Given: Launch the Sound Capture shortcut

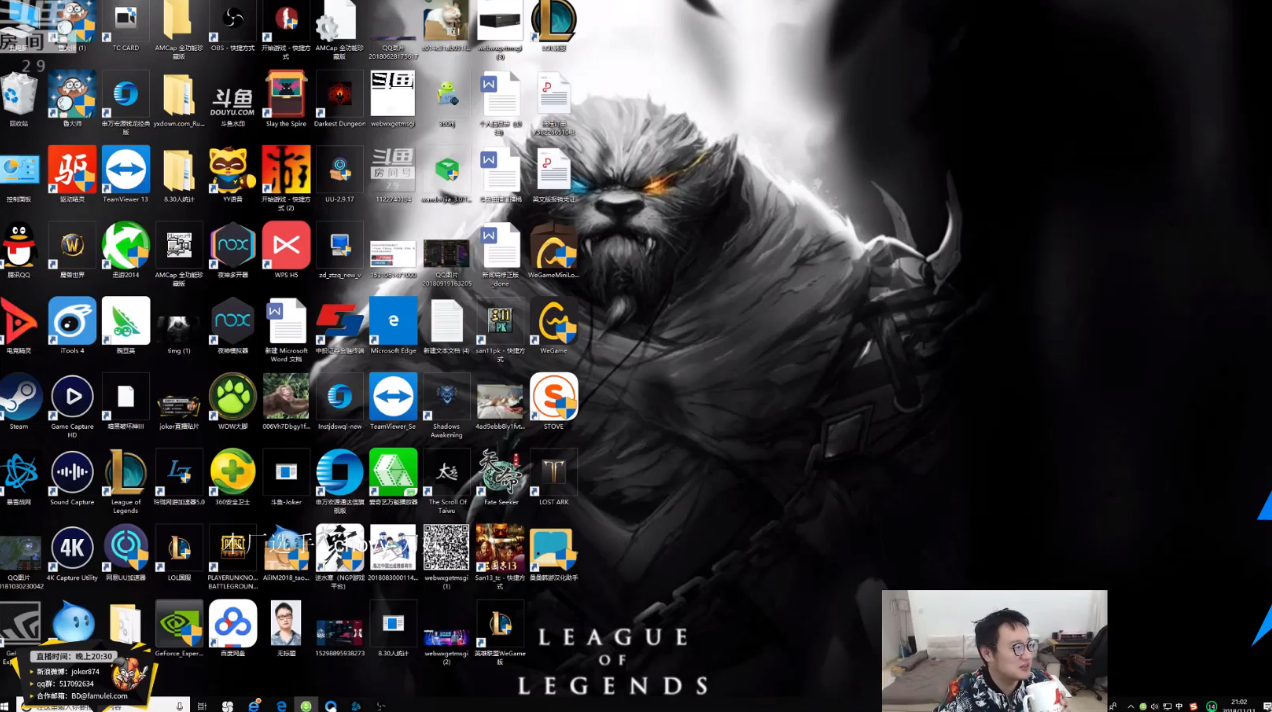Looking at the screenshot, I should pos(72,472).
